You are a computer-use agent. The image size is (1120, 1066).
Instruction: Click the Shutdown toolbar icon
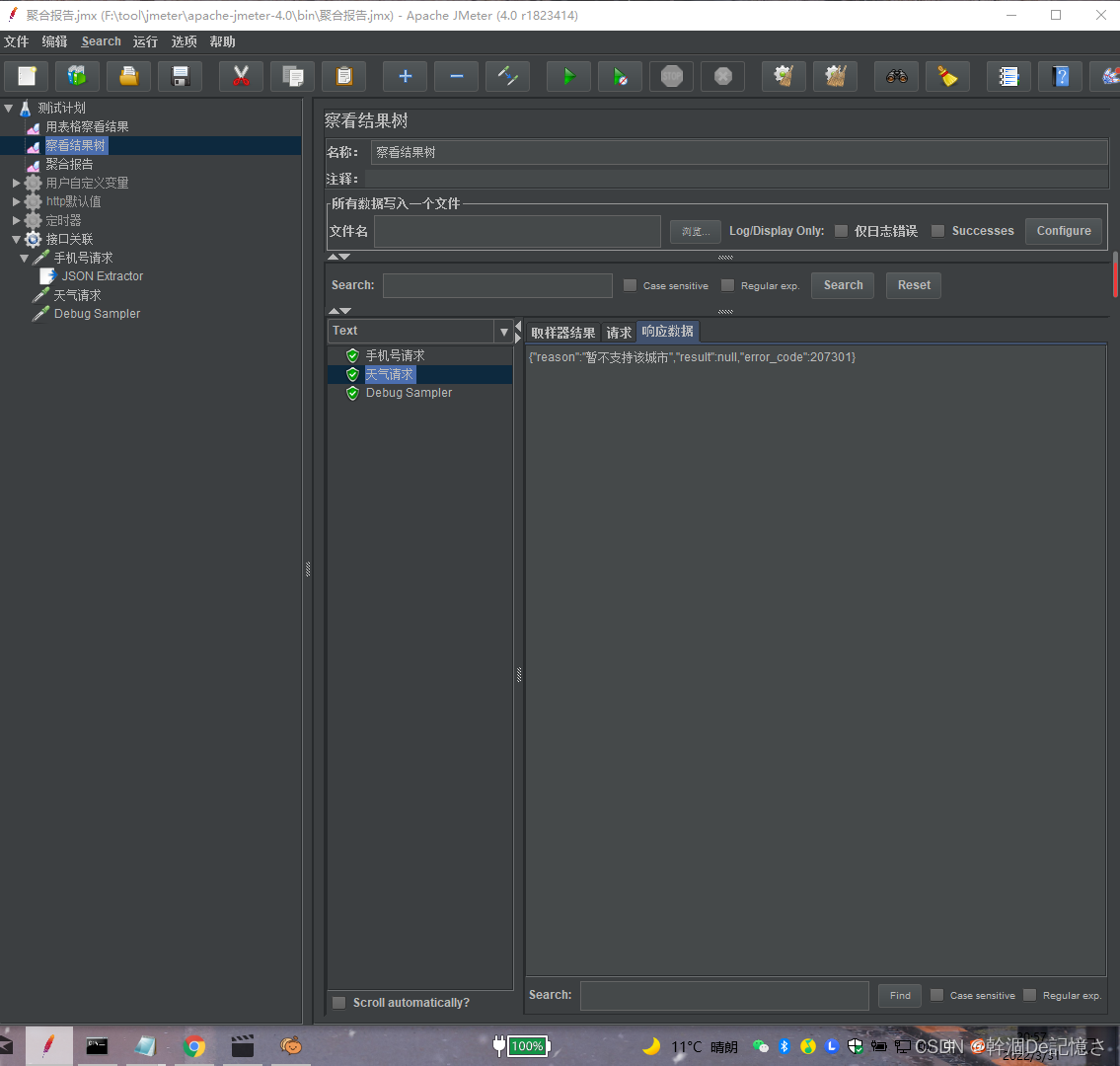723,76
